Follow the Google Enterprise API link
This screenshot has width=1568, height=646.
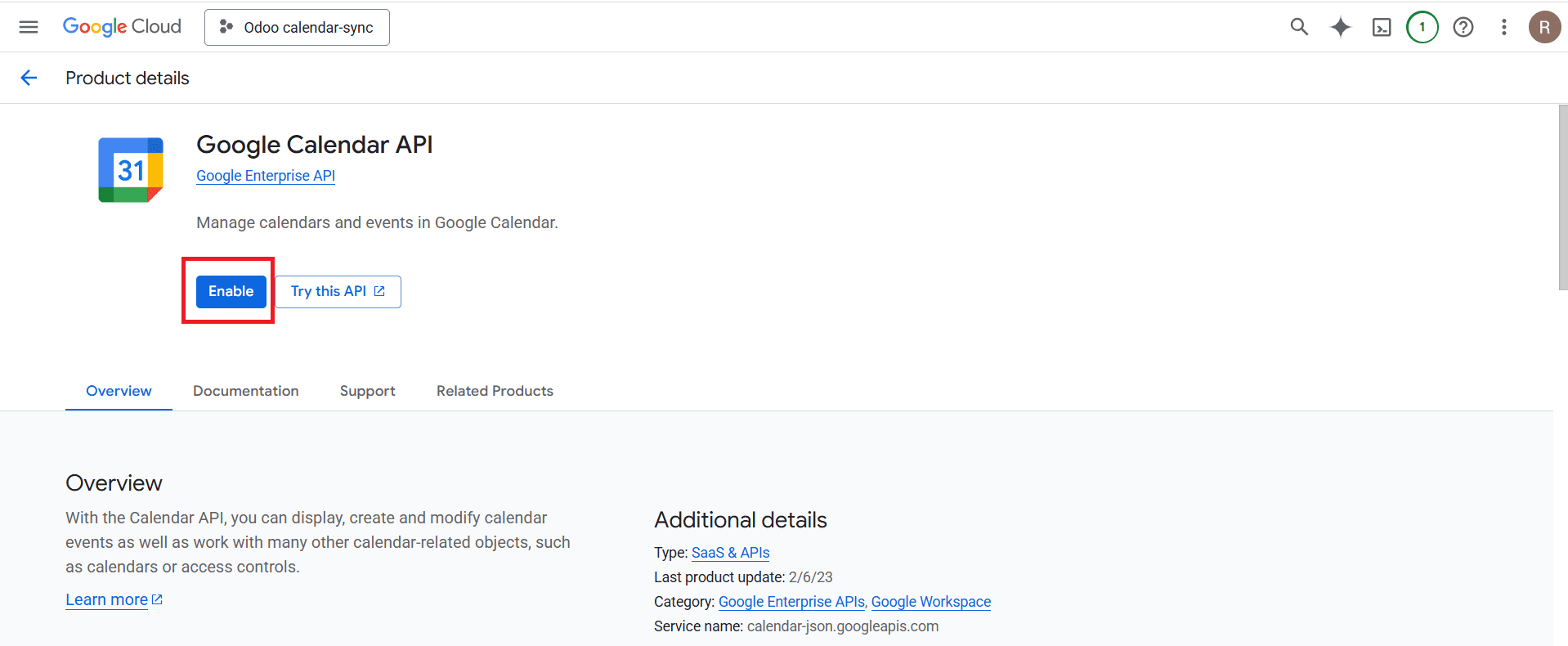(x=266, y=176)
